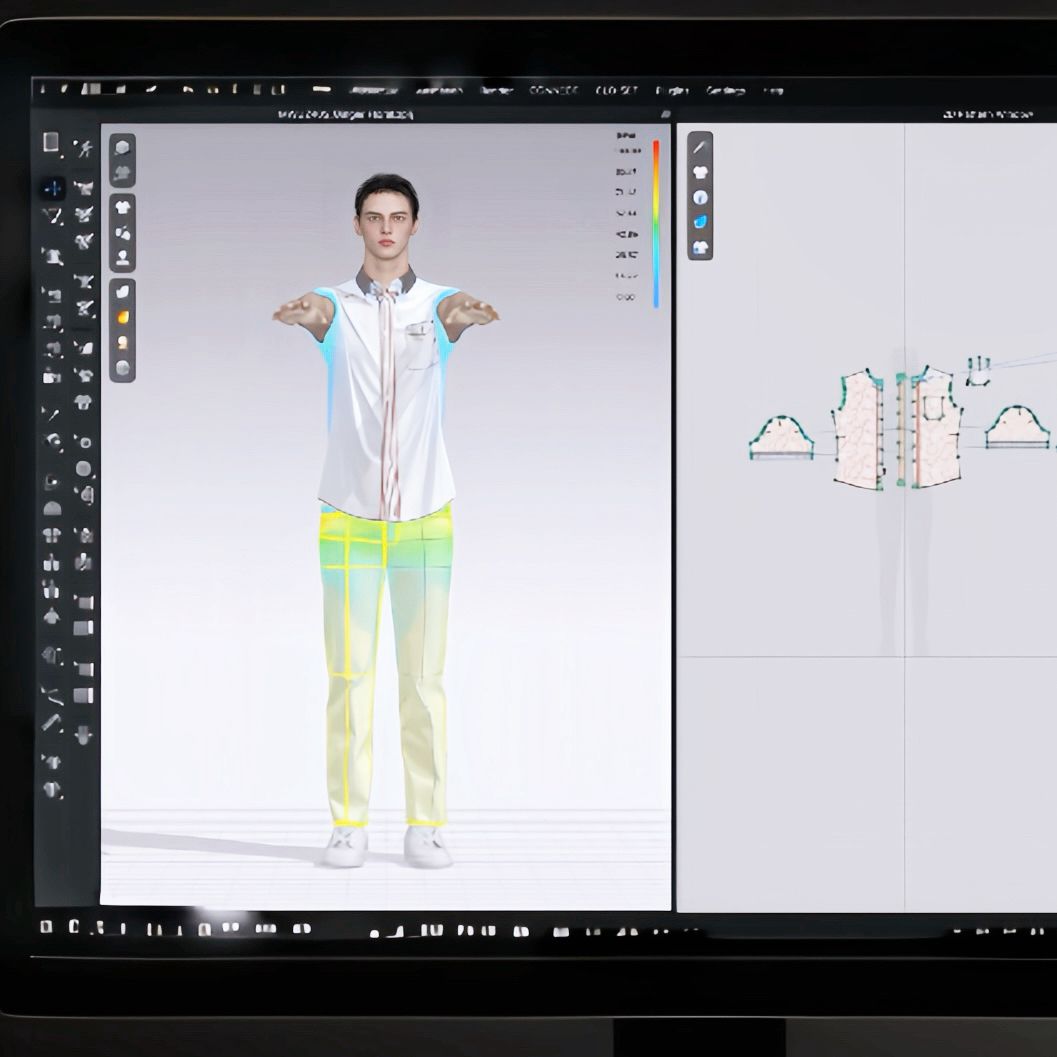
Task: Click the beige skin-toned icon below the orange one
Action: [x=122, y=342]
